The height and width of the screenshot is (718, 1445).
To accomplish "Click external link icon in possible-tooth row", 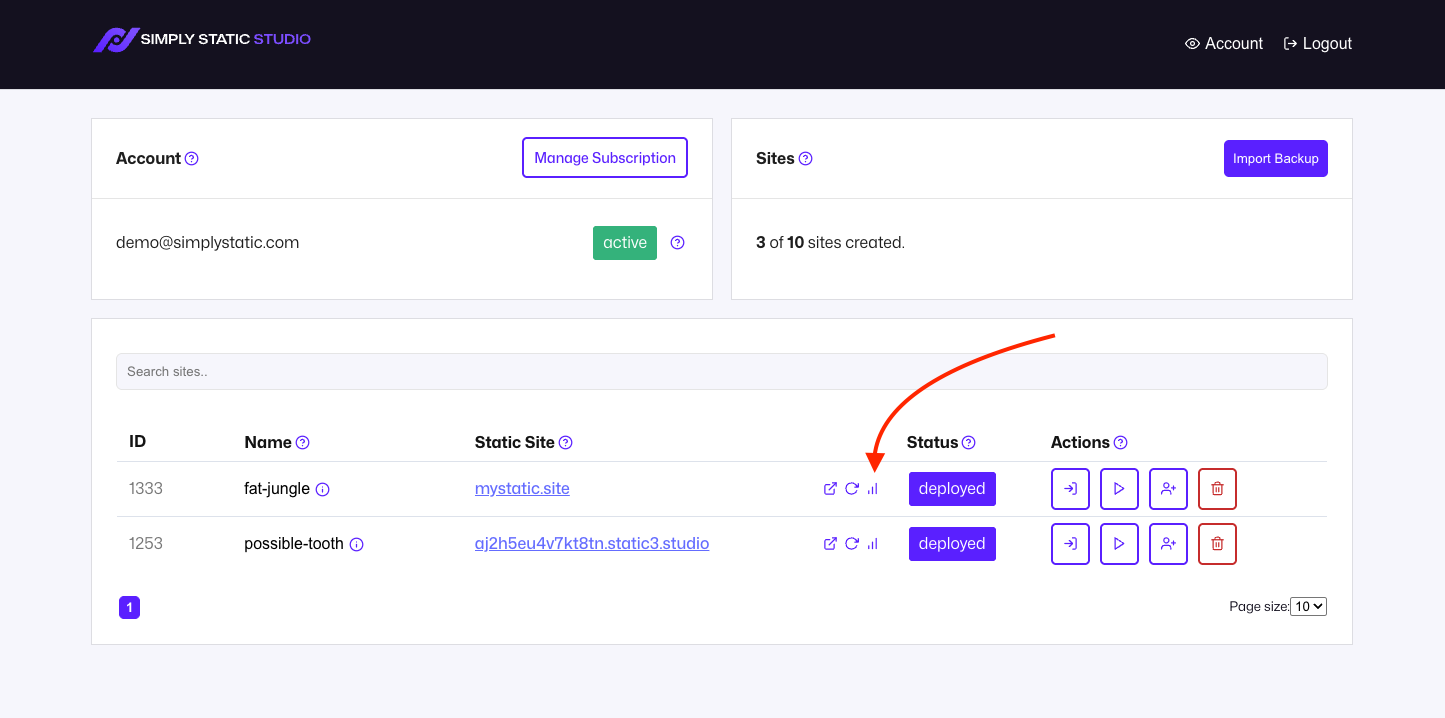I will coord(830,544).
